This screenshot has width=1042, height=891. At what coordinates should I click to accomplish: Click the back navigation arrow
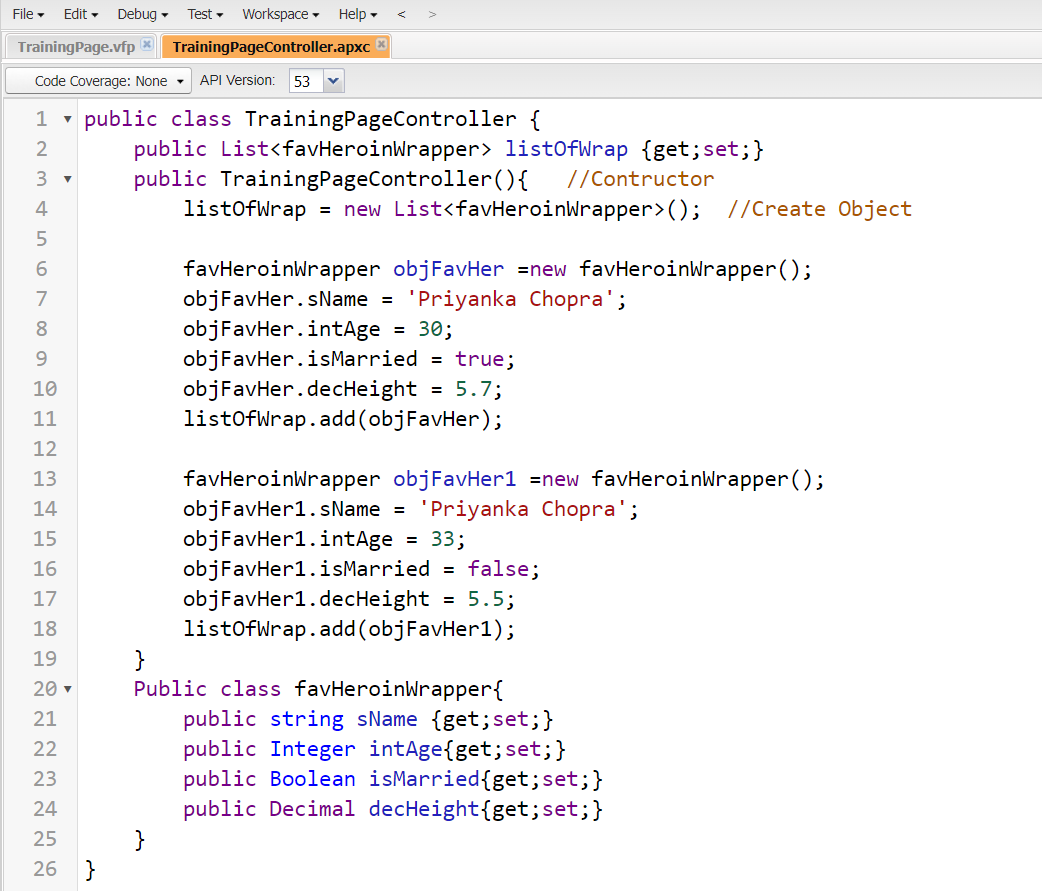click(402, 15)
